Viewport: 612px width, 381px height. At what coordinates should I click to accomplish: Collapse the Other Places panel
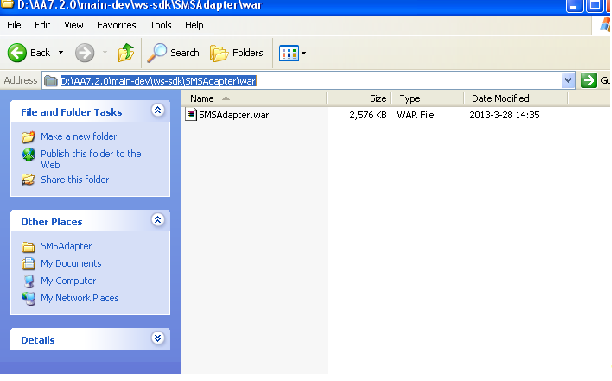pyautogui.click(x=157, y=220)
